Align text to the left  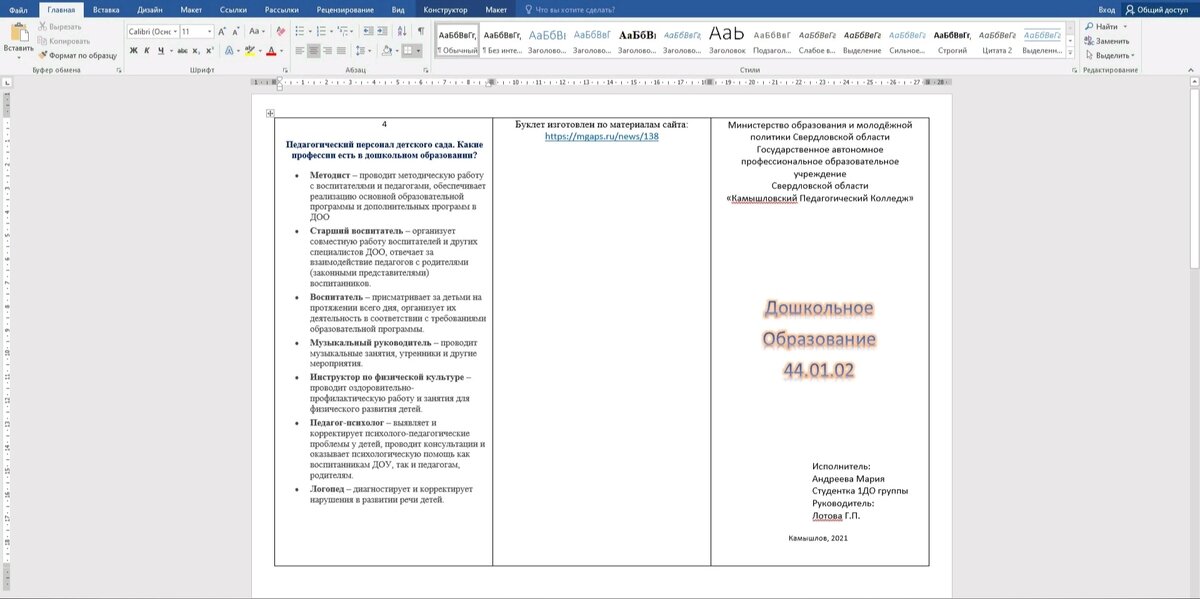[300, 51]
